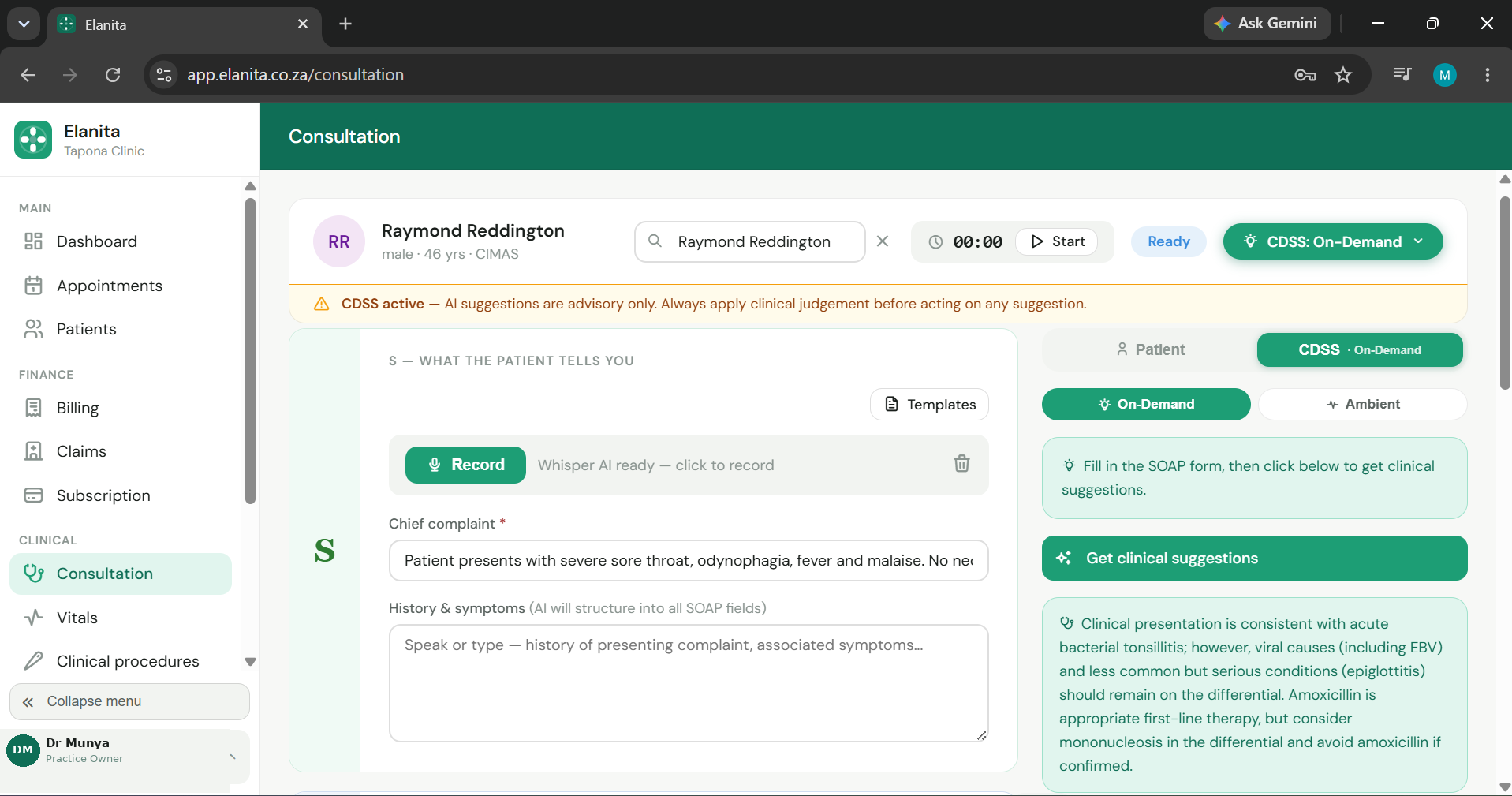The height and width of the screenshot is (796, 1512).
Task: Delete the recording with trash icon
Action: (961, 464)
